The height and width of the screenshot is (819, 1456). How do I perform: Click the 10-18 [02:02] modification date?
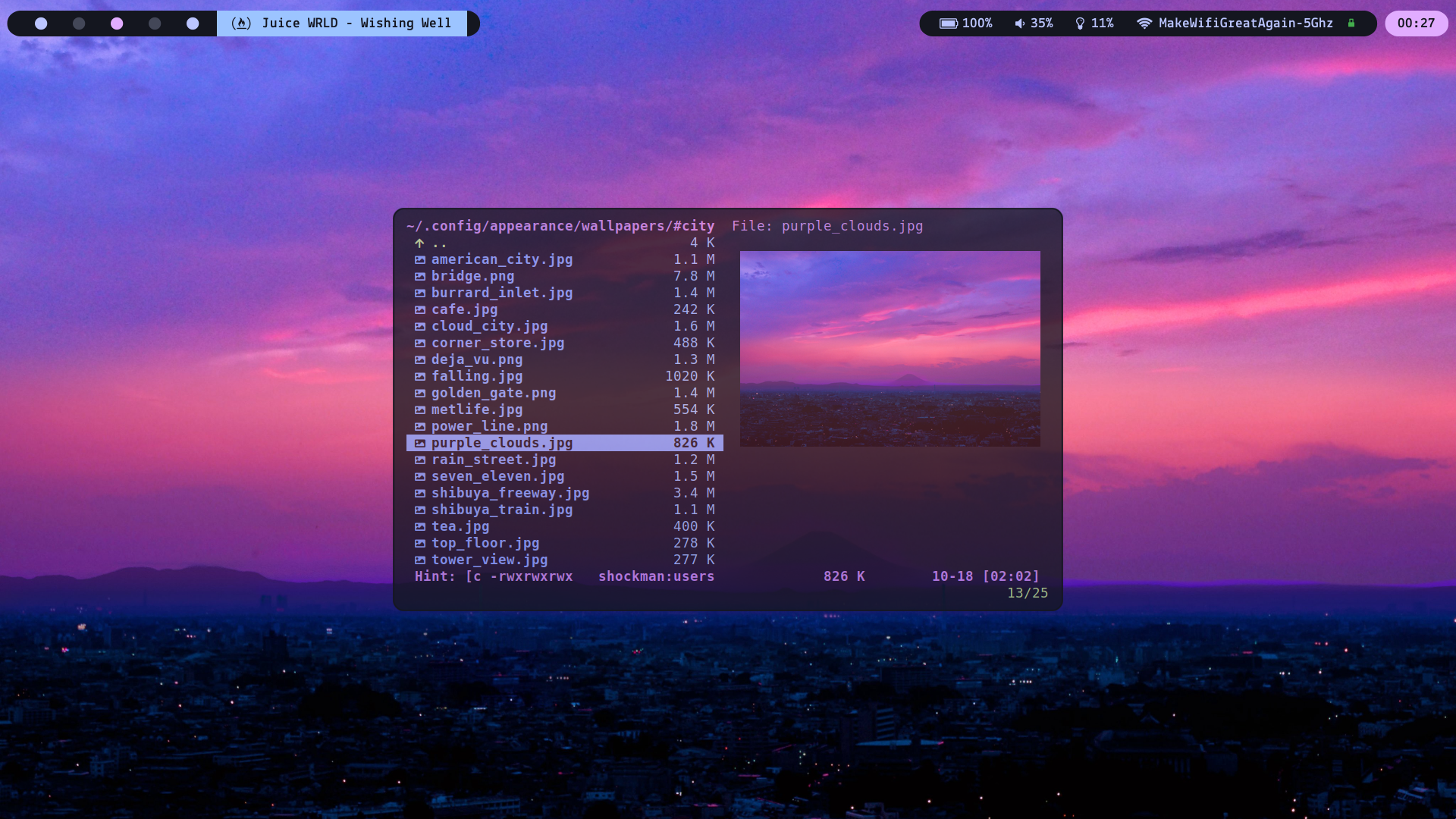[986, 576]
